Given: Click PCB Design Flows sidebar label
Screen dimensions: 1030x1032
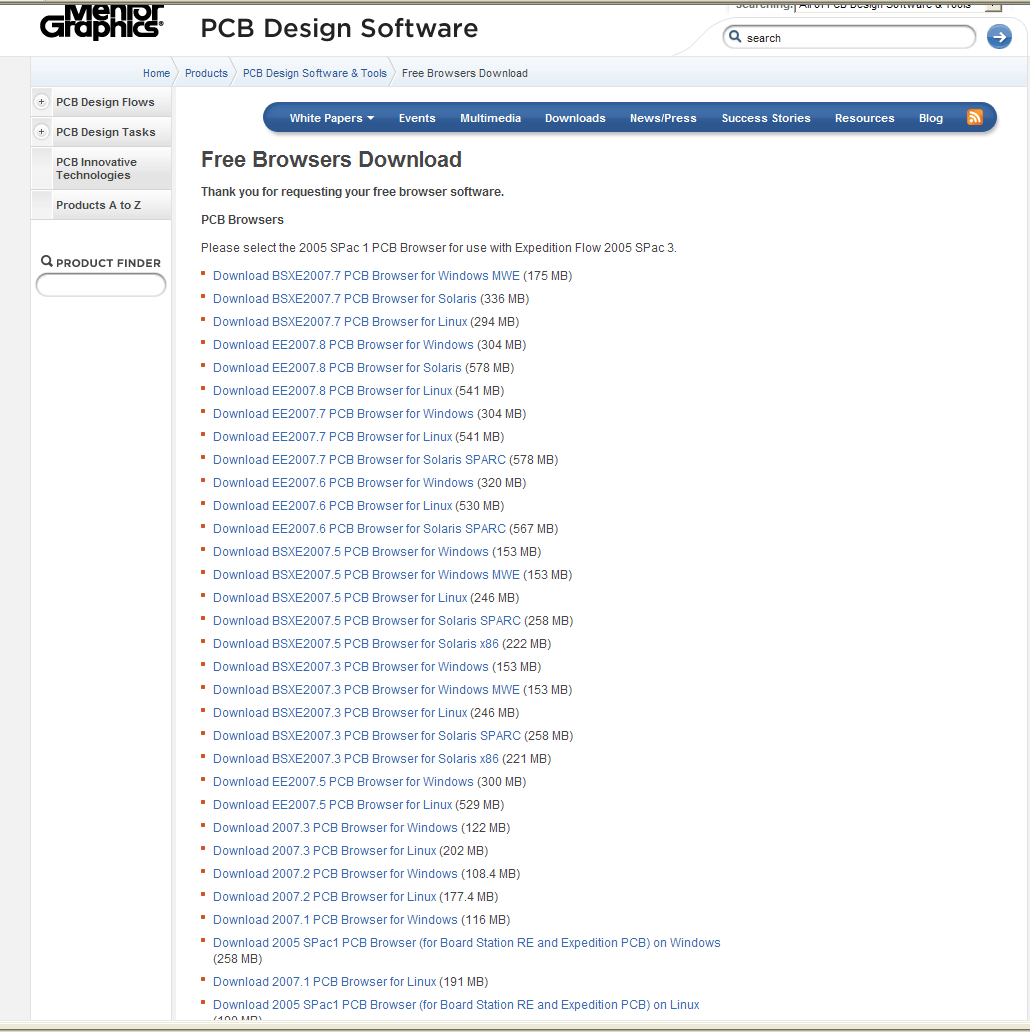Looking at the screenshot, I should 105,102.
